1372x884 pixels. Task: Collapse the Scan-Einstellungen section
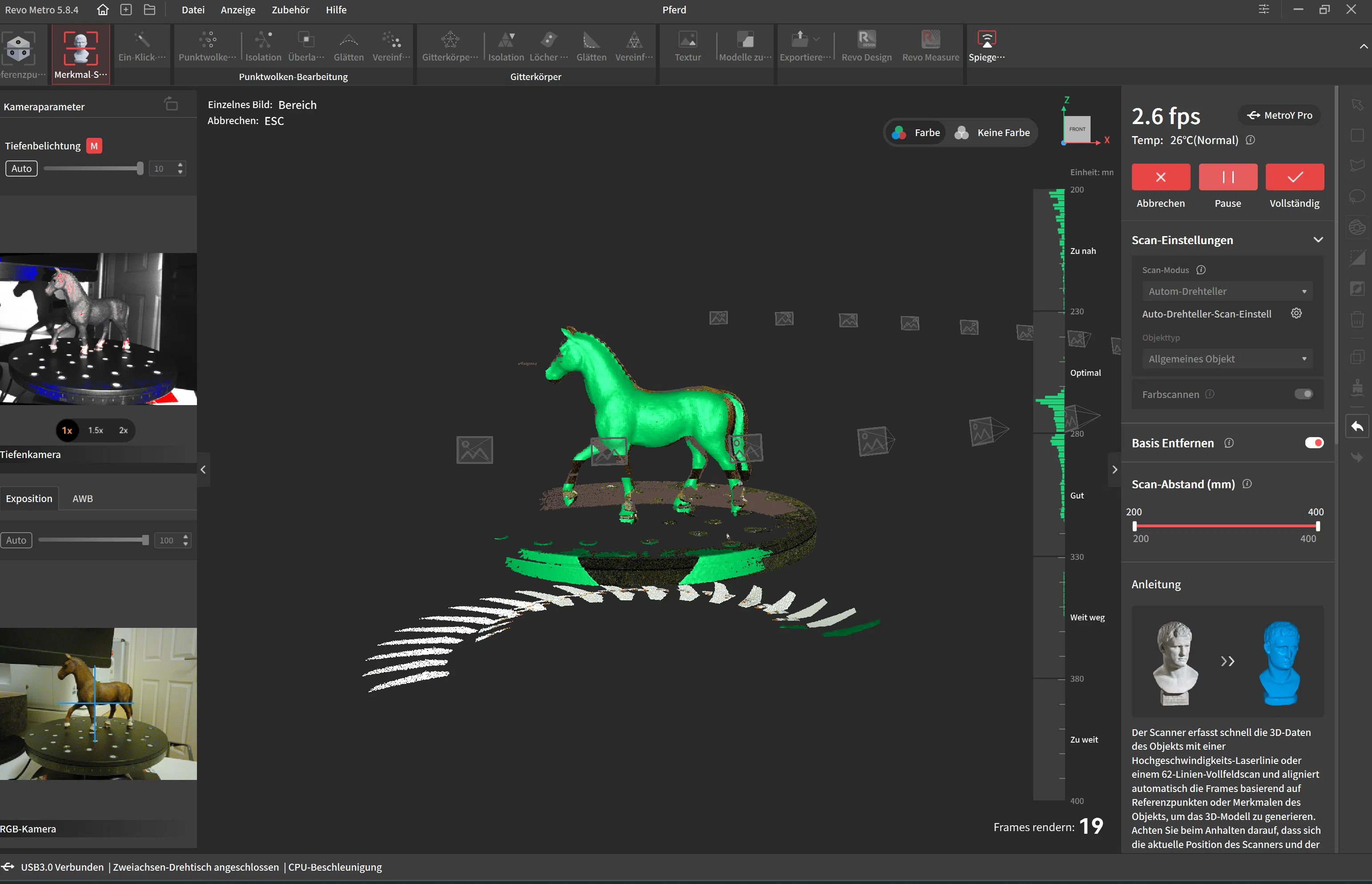(x=1317, y=240)
